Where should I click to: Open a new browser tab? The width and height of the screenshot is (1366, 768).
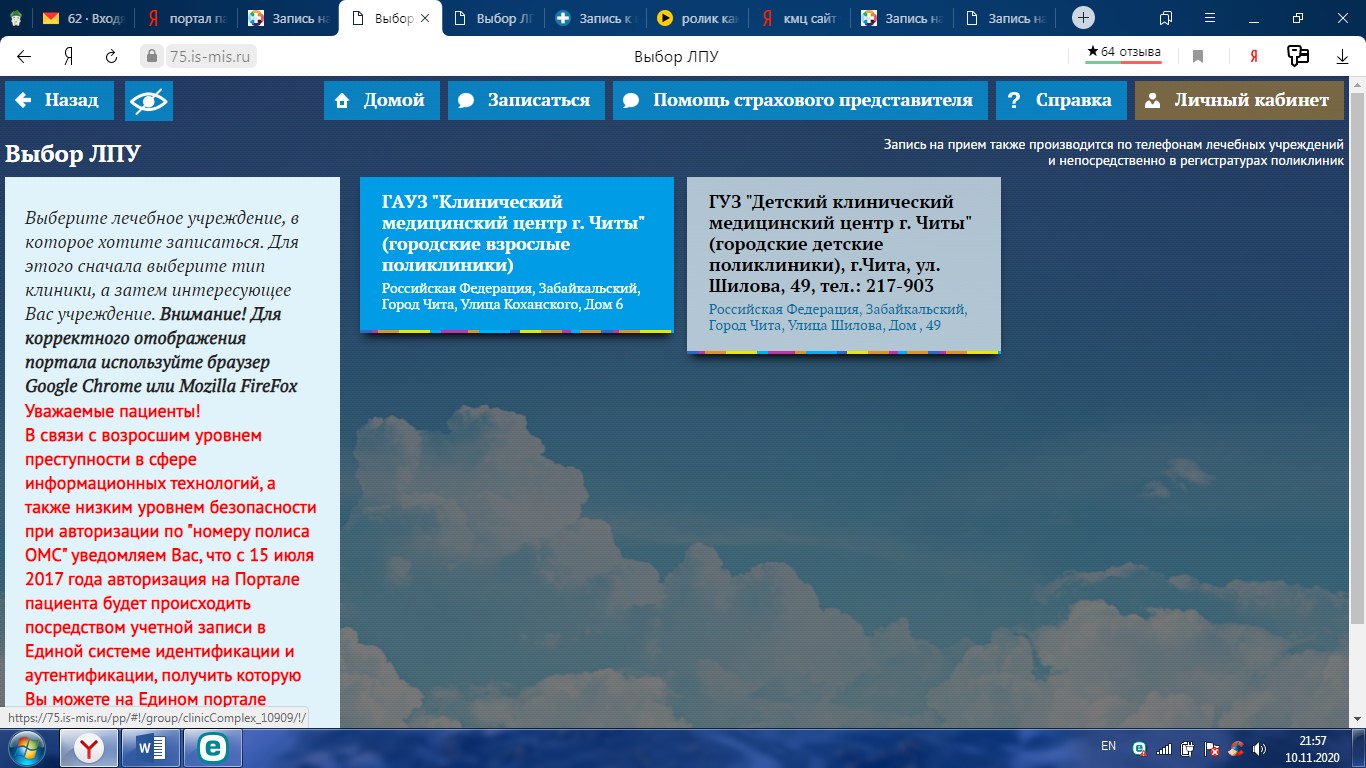1083,18
